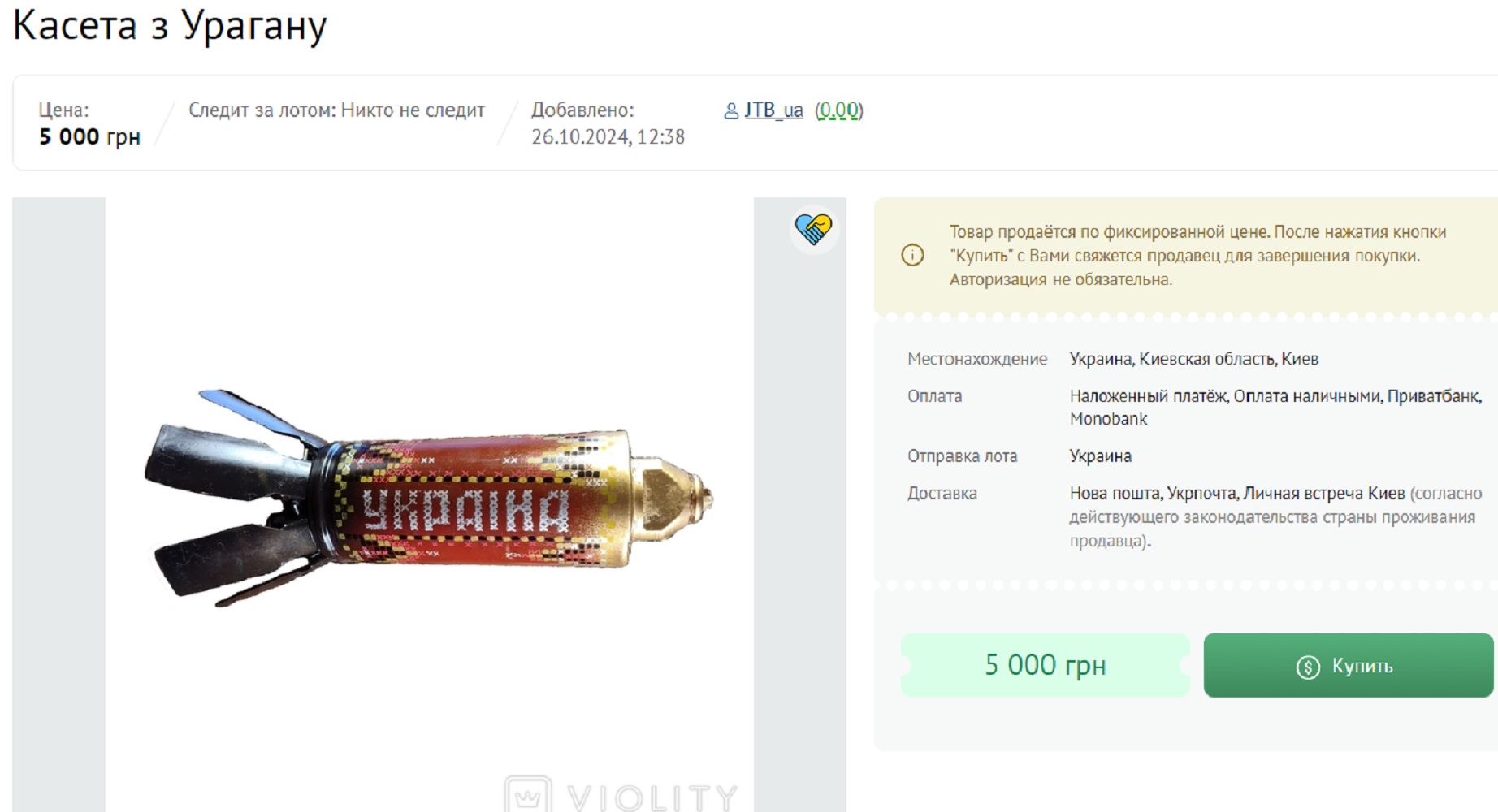
Task: Open seller rating (0.00)
Action: [x=839, y=110]
